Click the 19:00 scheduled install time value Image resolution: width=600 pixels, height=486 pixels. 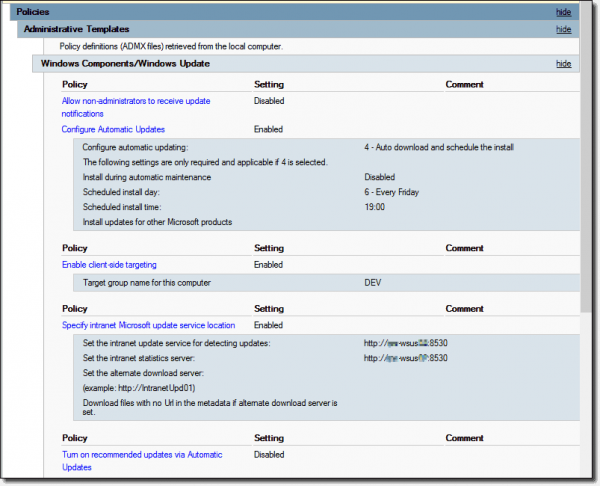tap(375, 207)
